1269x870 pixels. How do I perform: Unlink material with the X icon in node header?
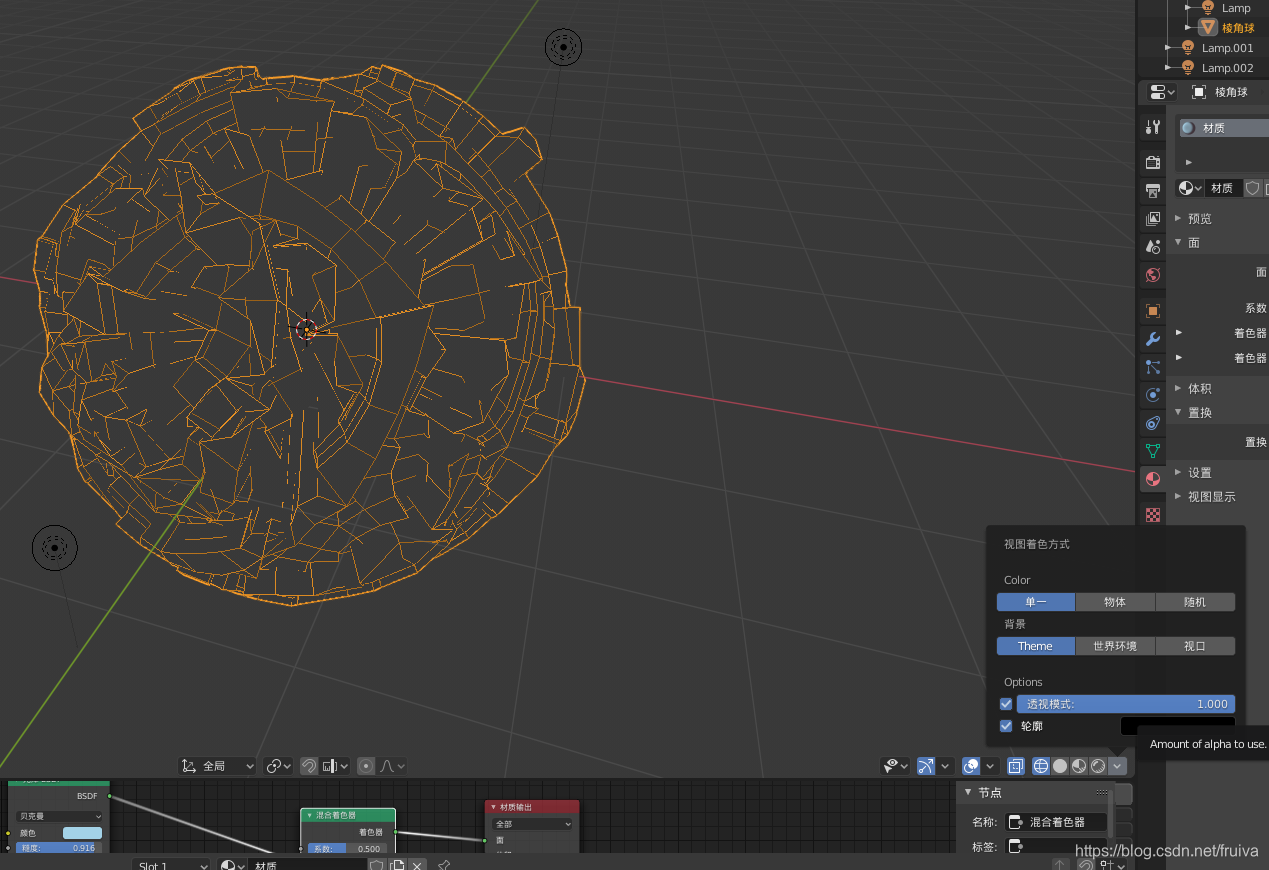tap(417, 865)
